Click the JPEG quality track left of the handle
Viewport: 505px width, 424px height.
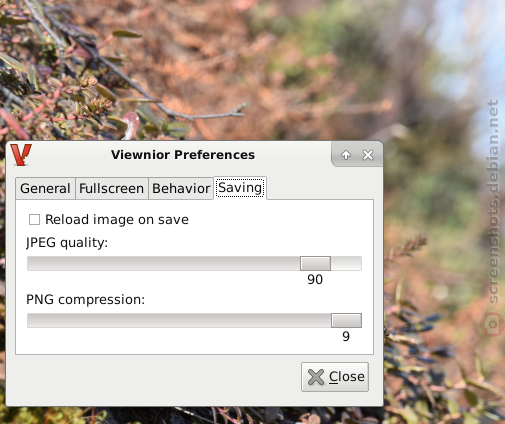click(163, 263)
